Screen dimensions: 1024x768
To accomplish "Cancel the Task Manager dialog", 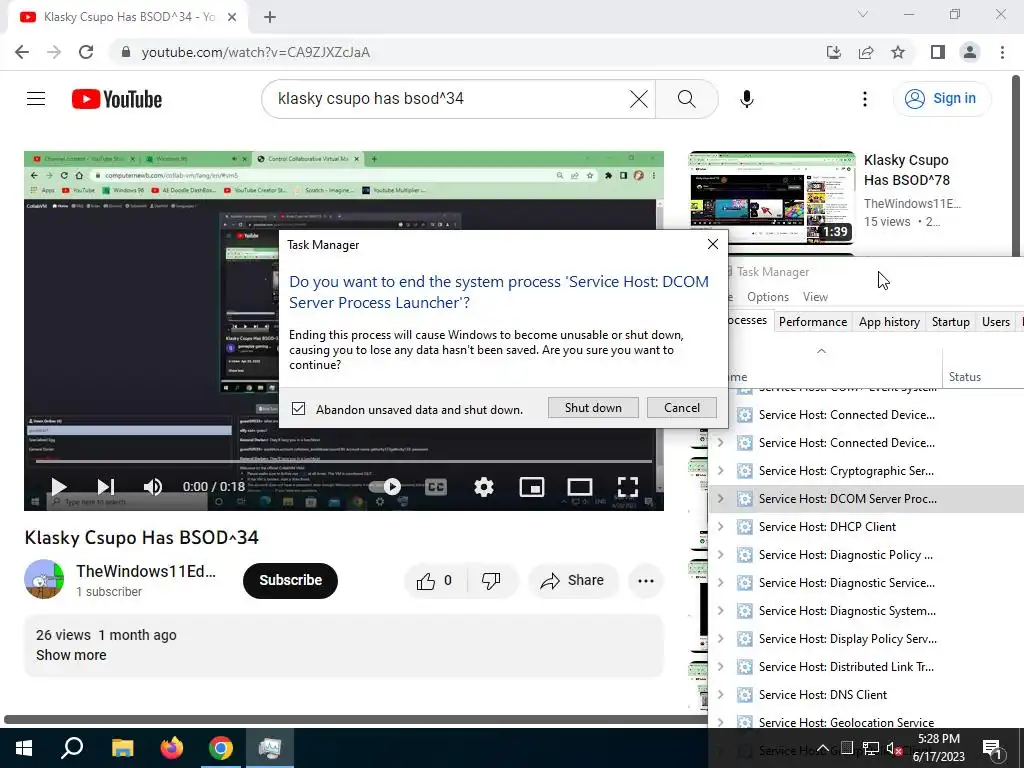I will click(682, 408).
